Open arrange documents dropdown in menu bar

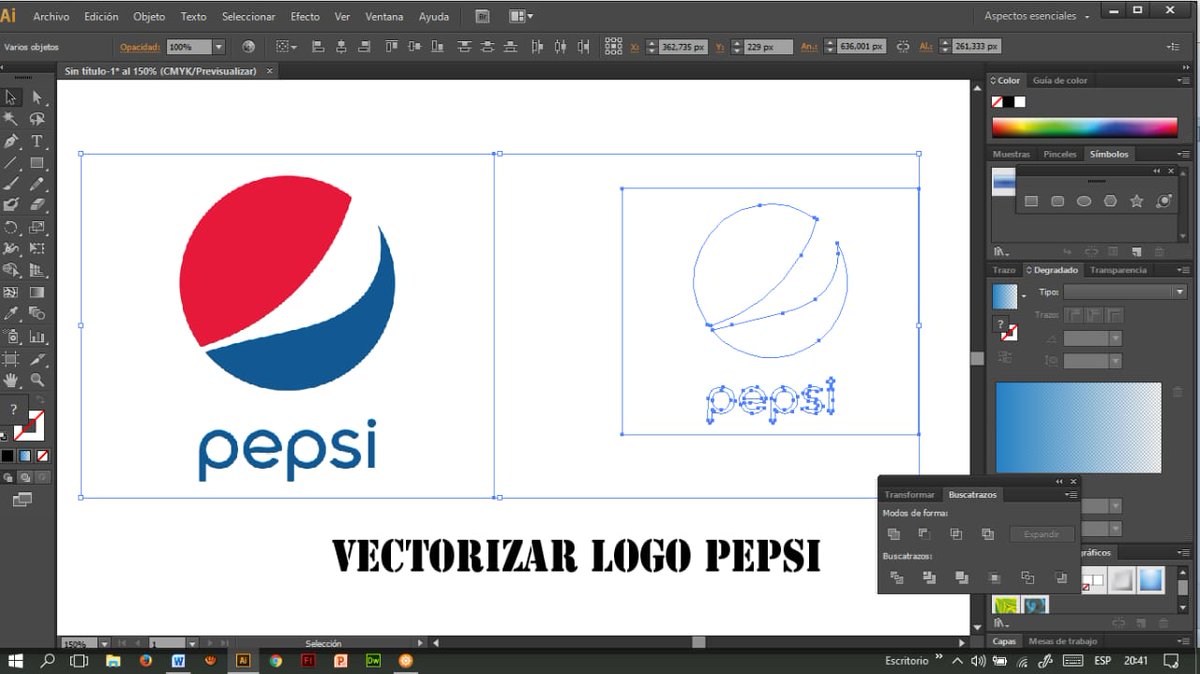(x=521, y=16)
